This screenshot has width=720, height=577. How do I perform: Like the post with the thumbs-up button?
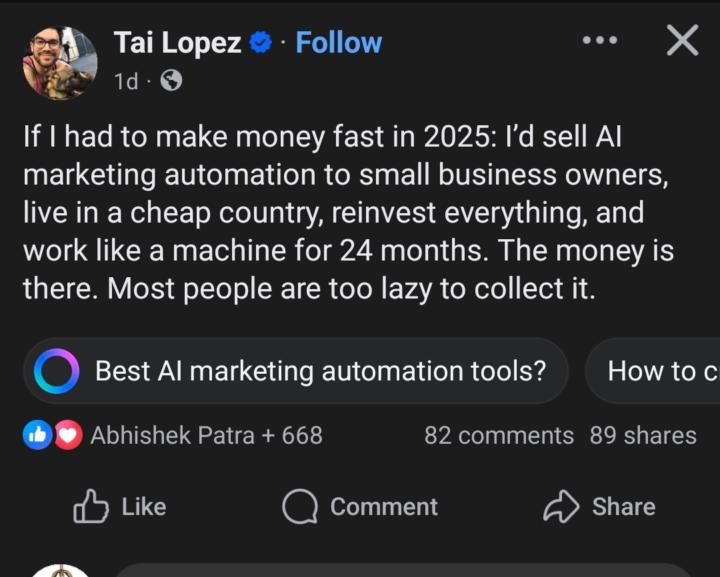pos(119,507)
